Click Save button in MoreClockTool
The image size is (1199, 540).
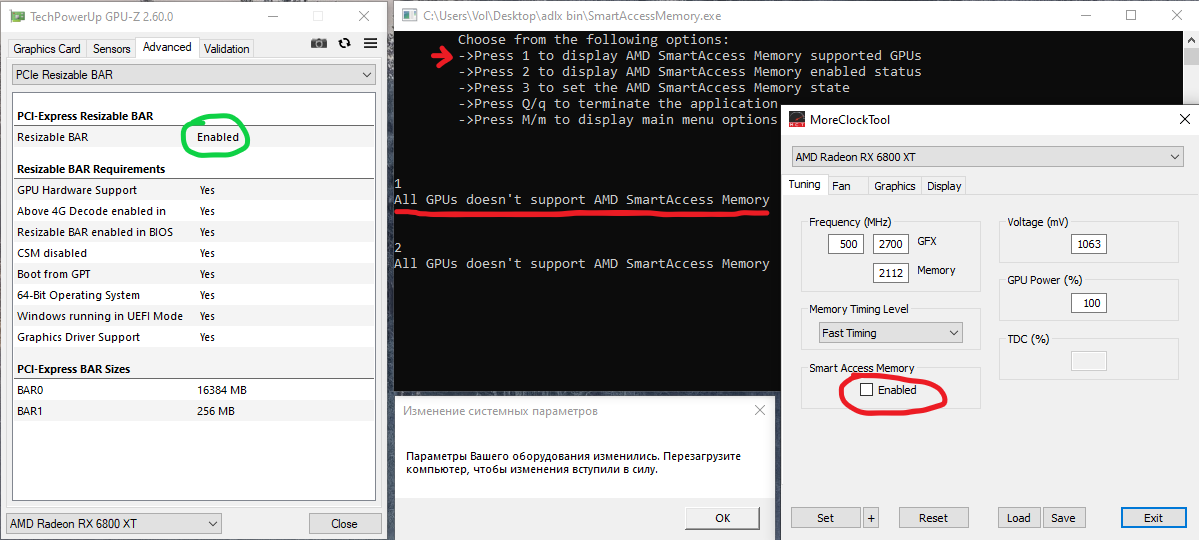point(1063,518)
